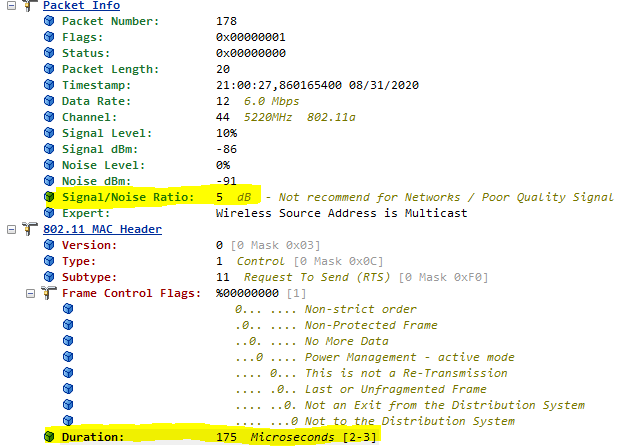Click the cube icon beside Non-strict order flag
The height and width of the screenshot is (446, 624).
point(68,309)
